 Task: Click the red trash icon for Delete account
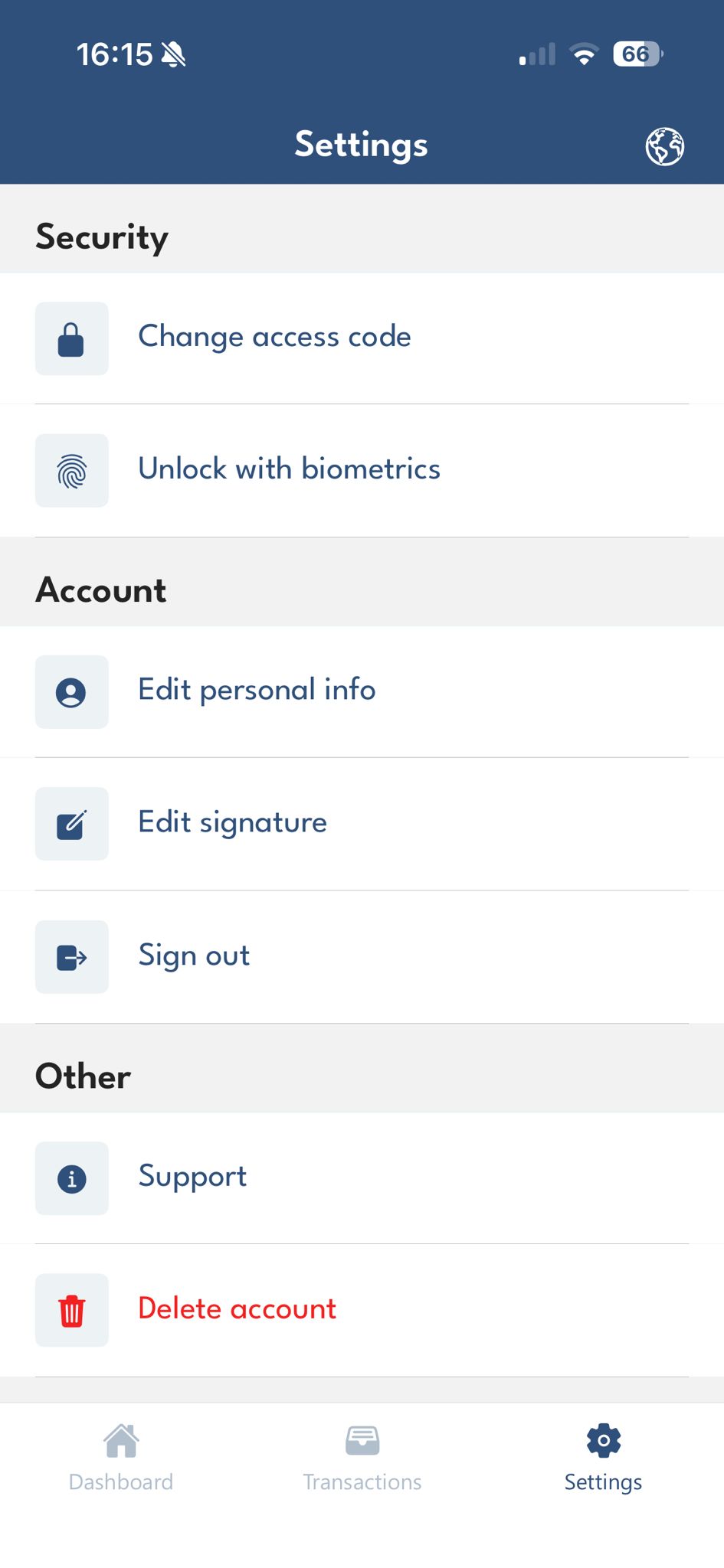pos(71,1309)
